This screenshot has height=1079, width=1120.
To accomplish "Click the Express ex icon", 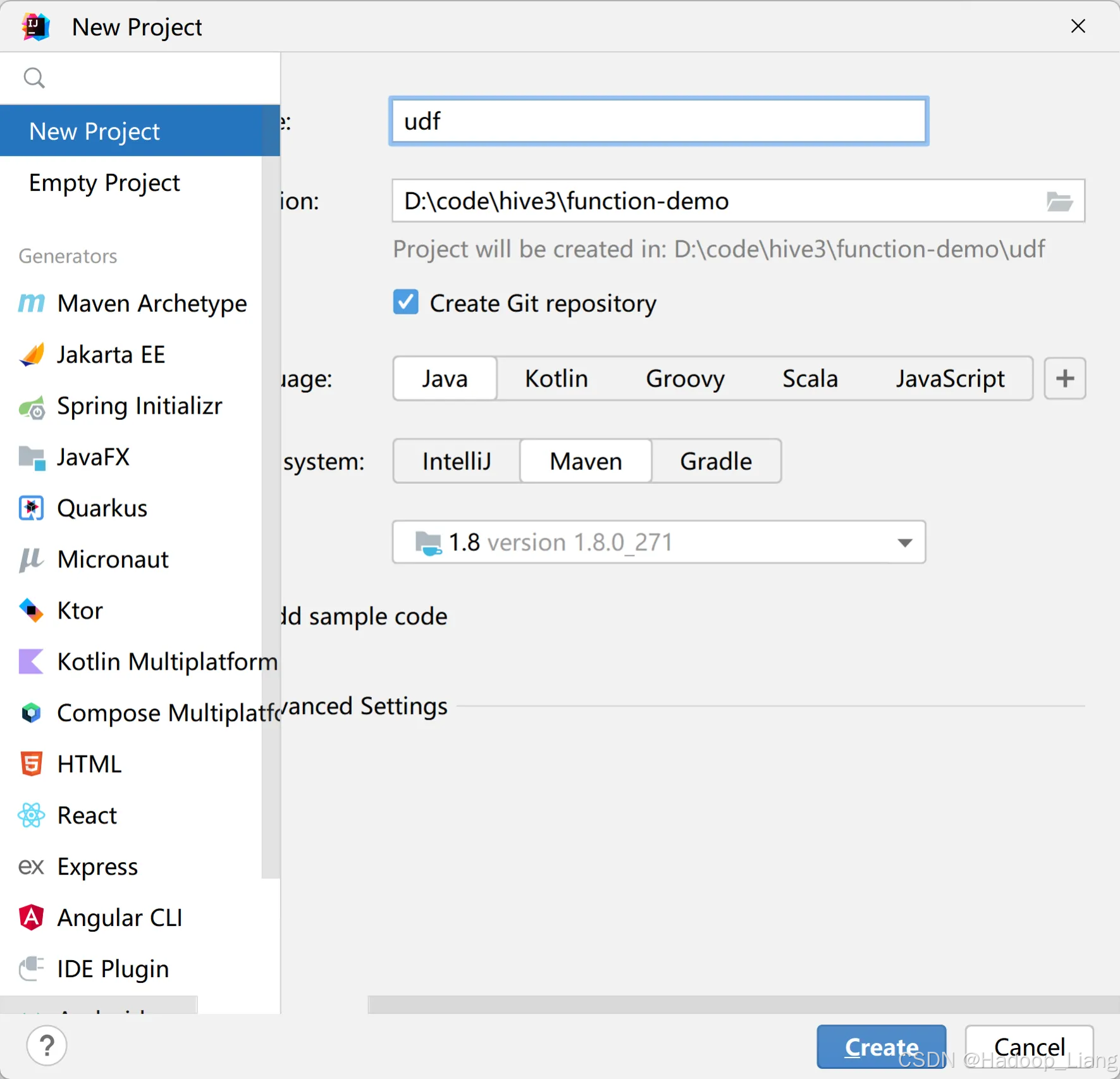I will point(32,866).
